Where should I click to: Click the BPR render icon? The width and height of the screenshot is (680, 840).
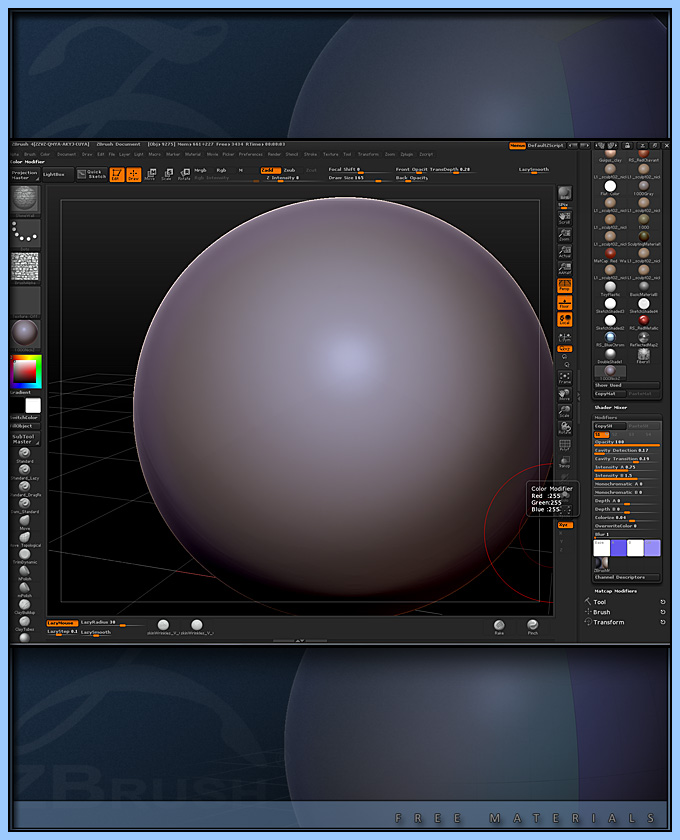[564, 194]
